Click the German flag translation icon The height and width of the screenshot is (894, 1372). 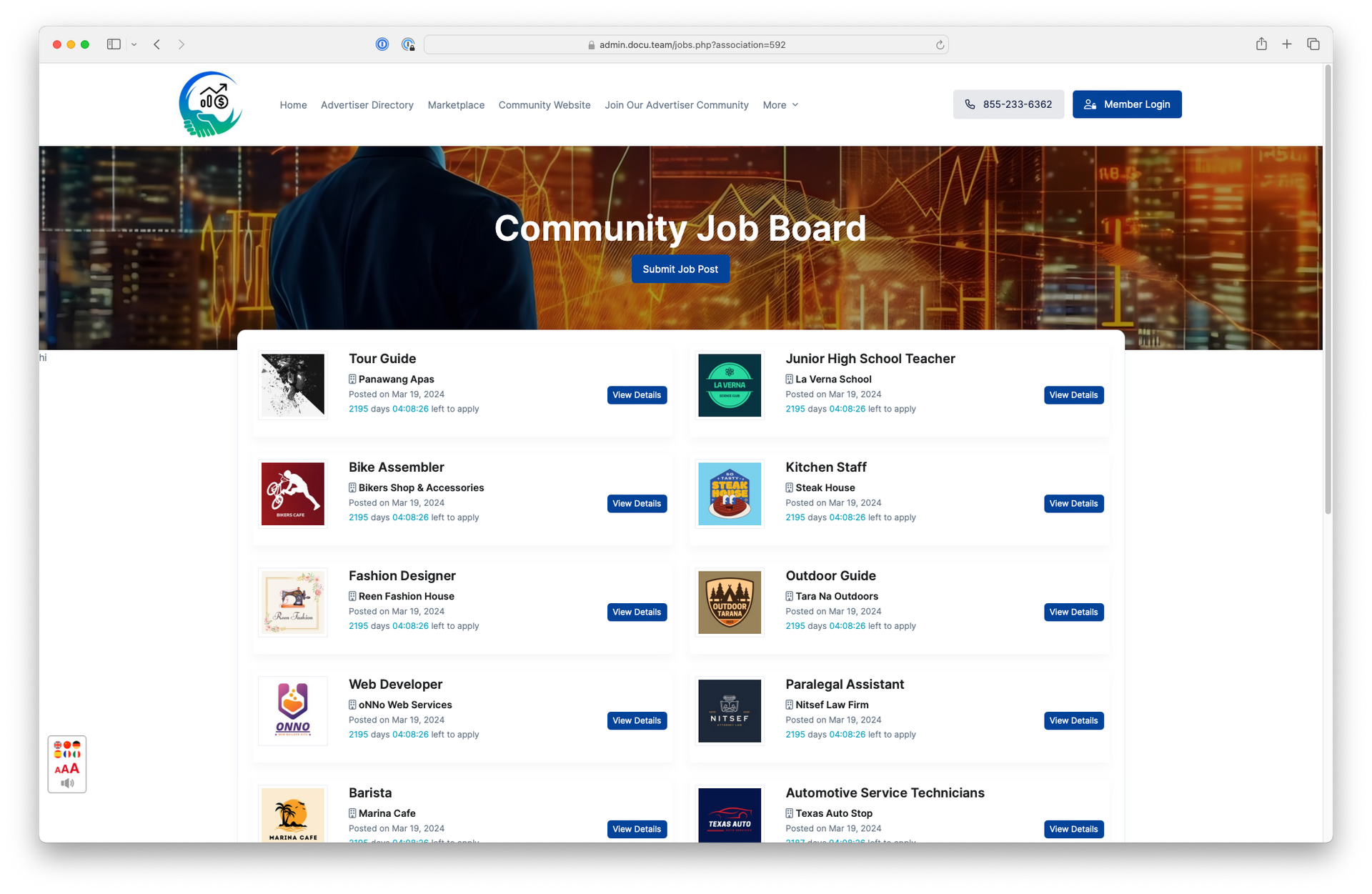[x=76, y=745]
